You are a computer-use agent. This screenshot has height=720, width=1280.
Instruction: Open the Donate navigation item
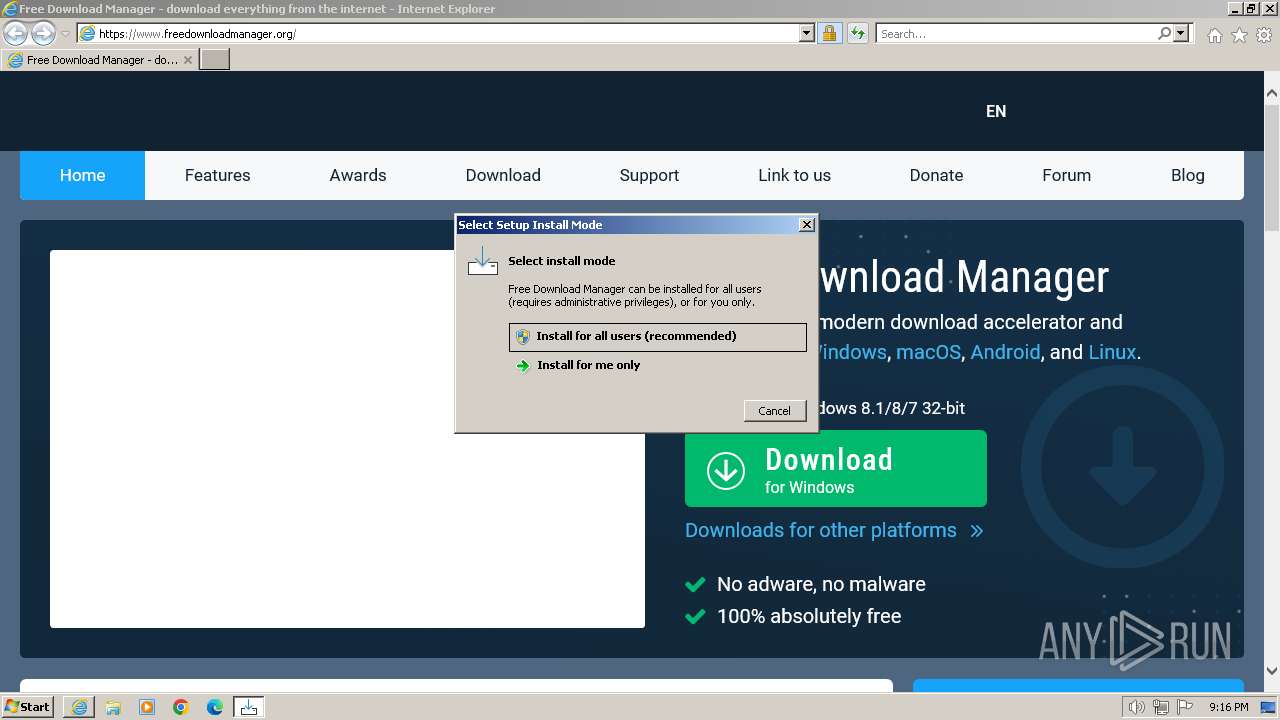(936, 175)
